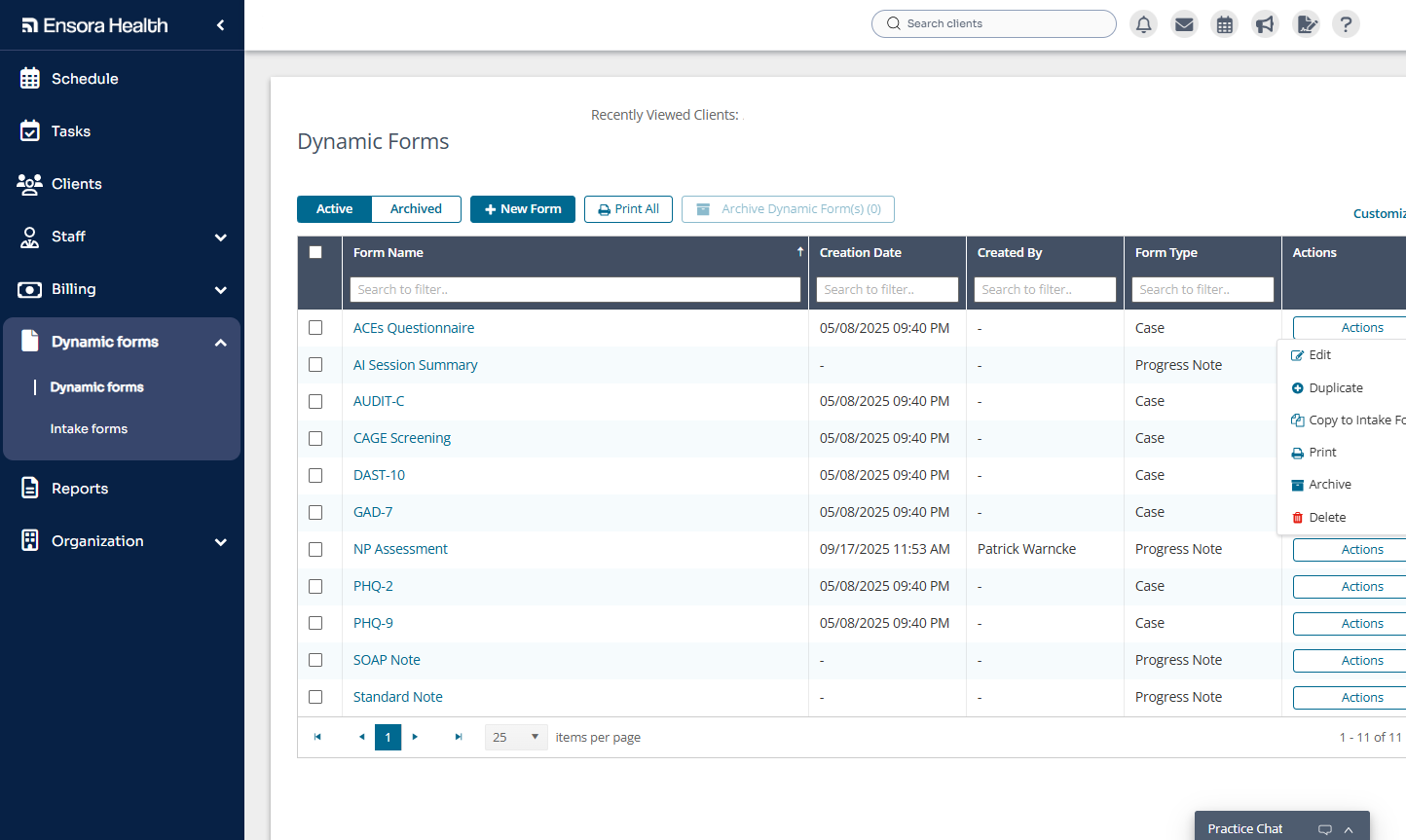The height and width of the screenshot is (840, 1406).
Task: Open the announcements megaphone icon
Action: pos(1265,24)
